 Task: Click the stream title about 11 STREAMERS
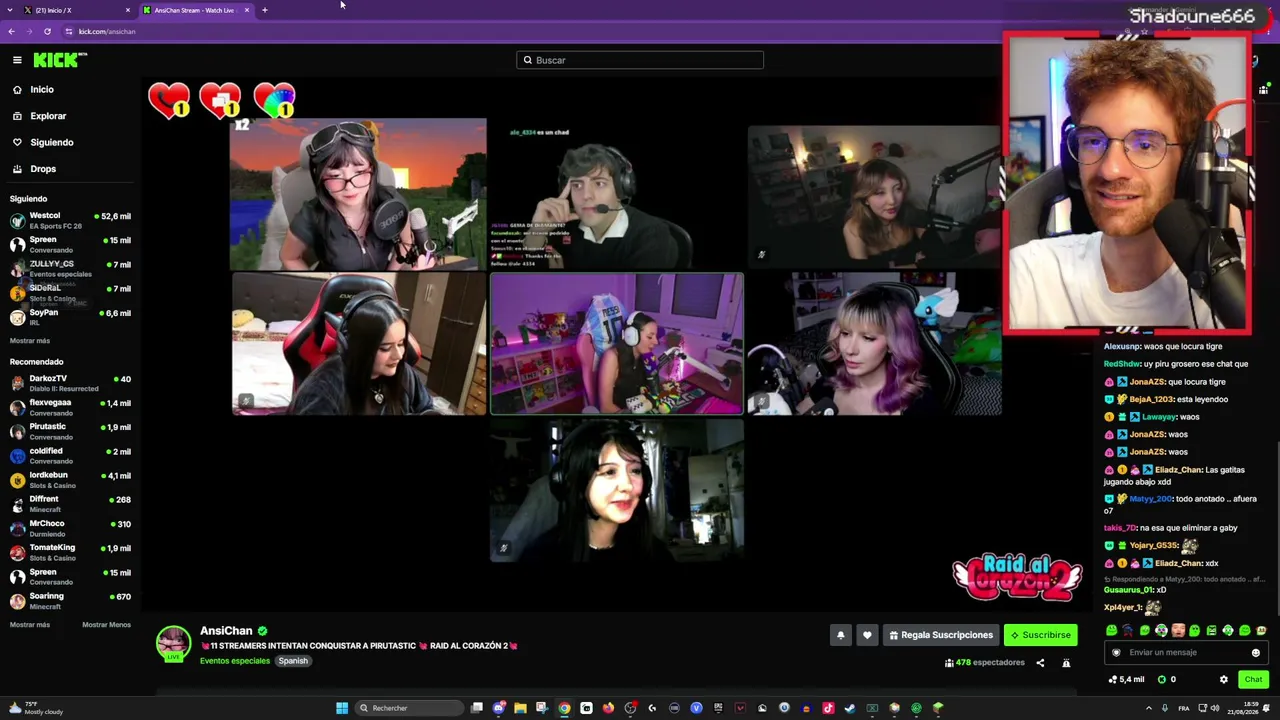pos(359,646)
